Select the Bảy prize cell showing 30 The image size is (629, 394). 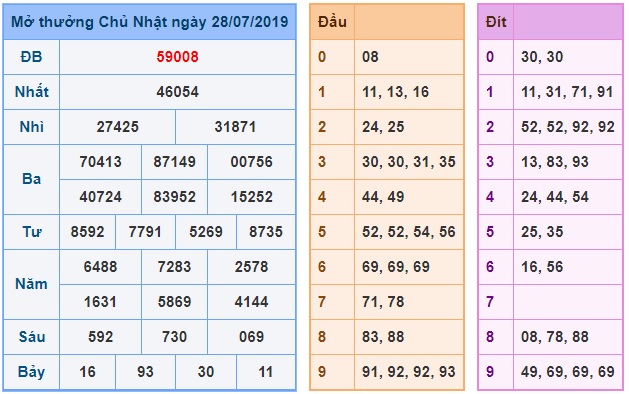tap(205, 372)
